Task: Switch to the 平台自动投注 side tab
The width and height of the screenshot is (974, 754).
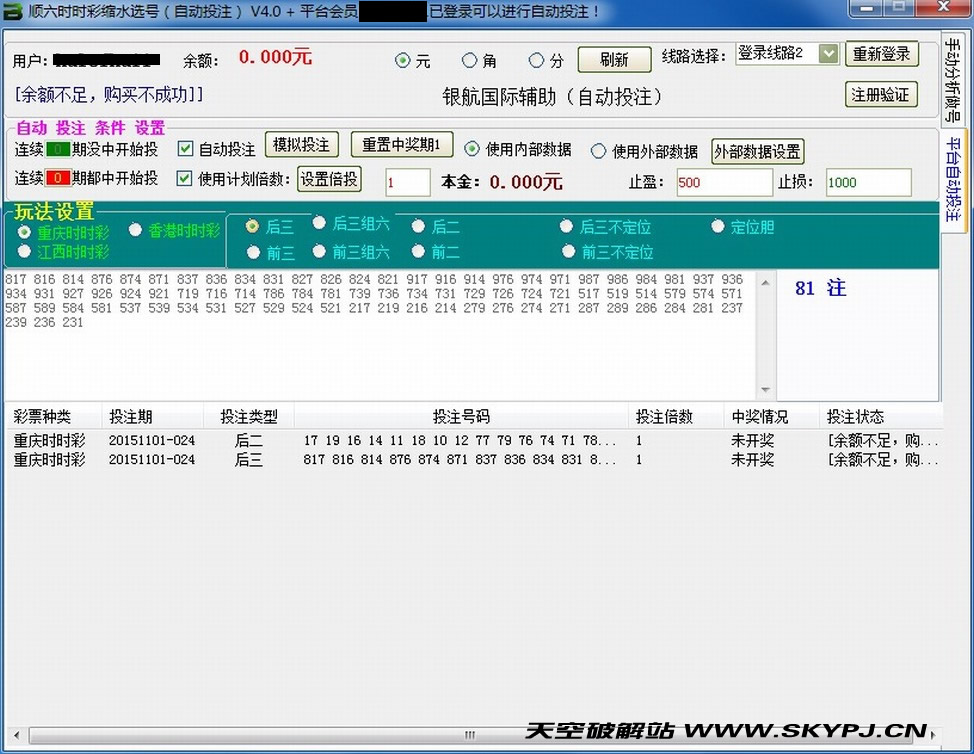Action: (954, 180)
